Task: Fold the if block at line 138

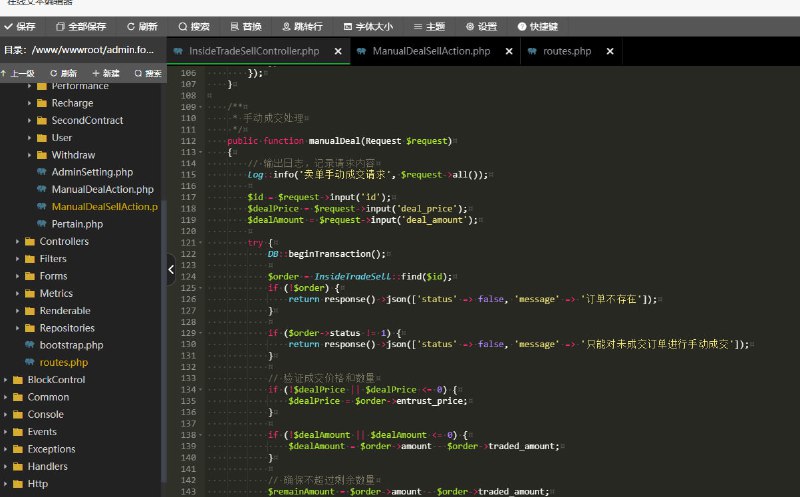Action: 201,435
